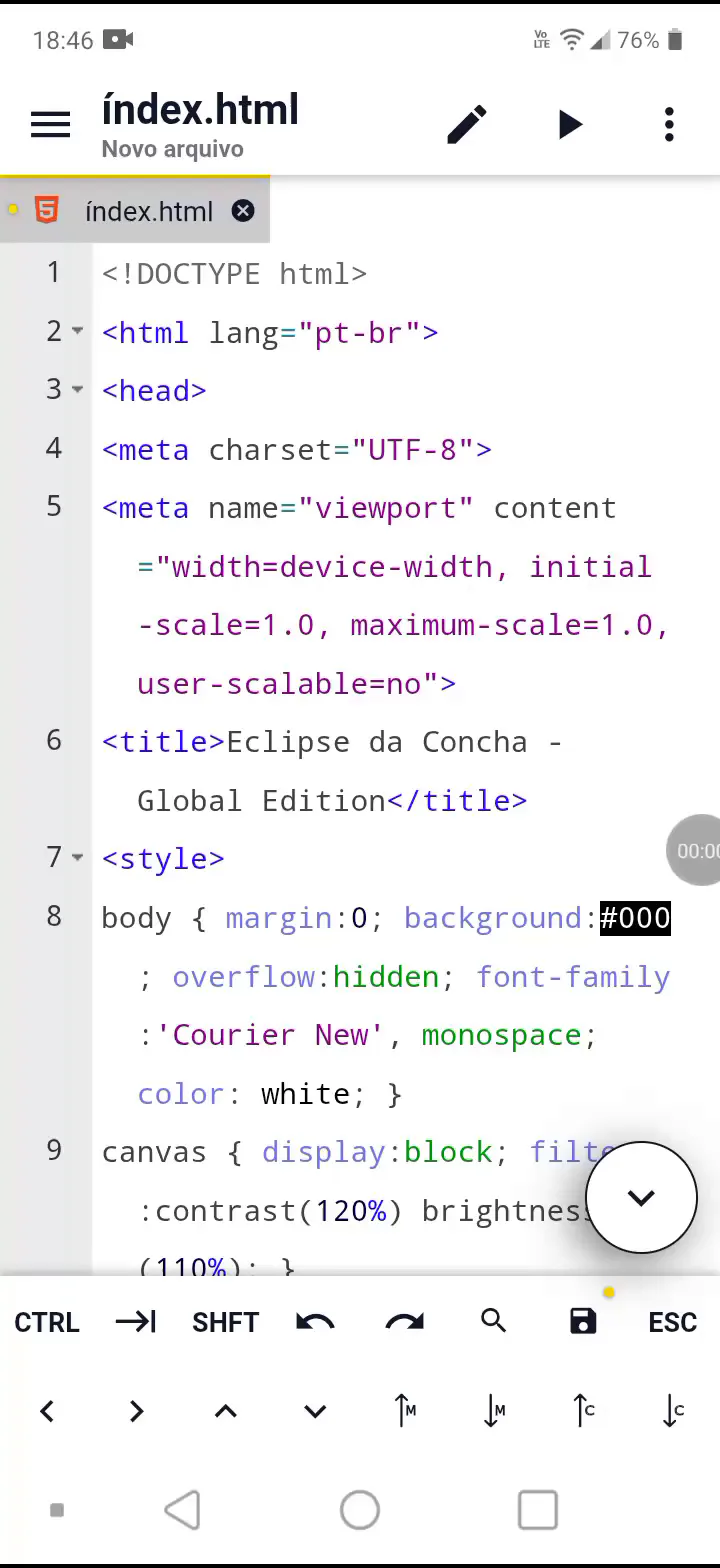This screenshot has width=720, height=1568.
Task: Undo the last edit
Action: (315, 1322)
